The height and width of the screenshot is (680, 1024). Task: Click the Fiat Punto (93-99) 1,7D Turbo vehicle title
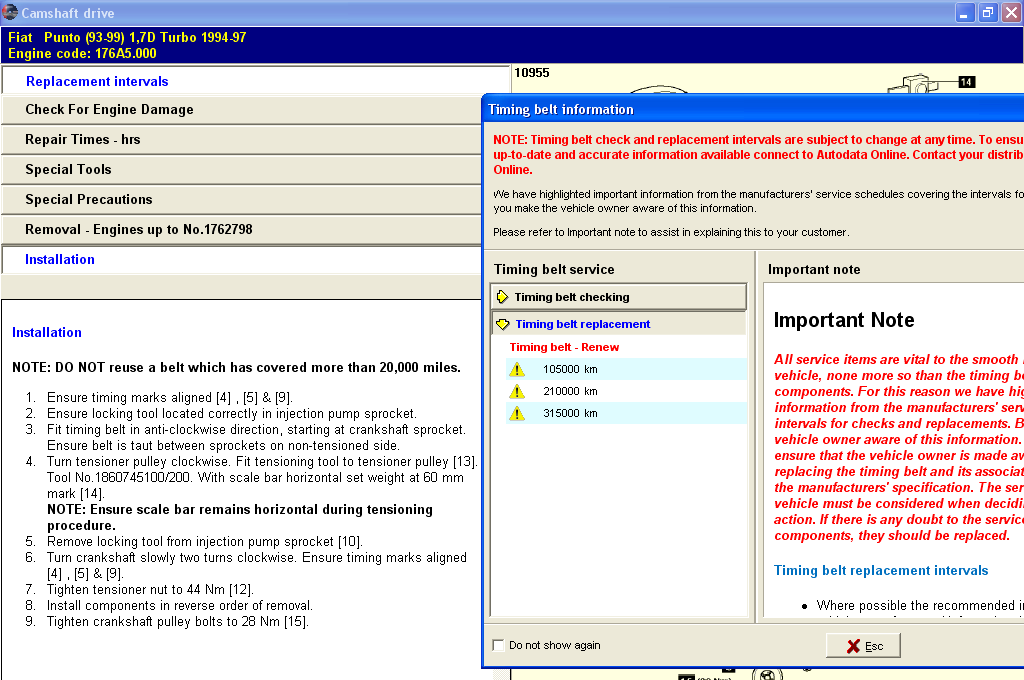tap(127, 37)
